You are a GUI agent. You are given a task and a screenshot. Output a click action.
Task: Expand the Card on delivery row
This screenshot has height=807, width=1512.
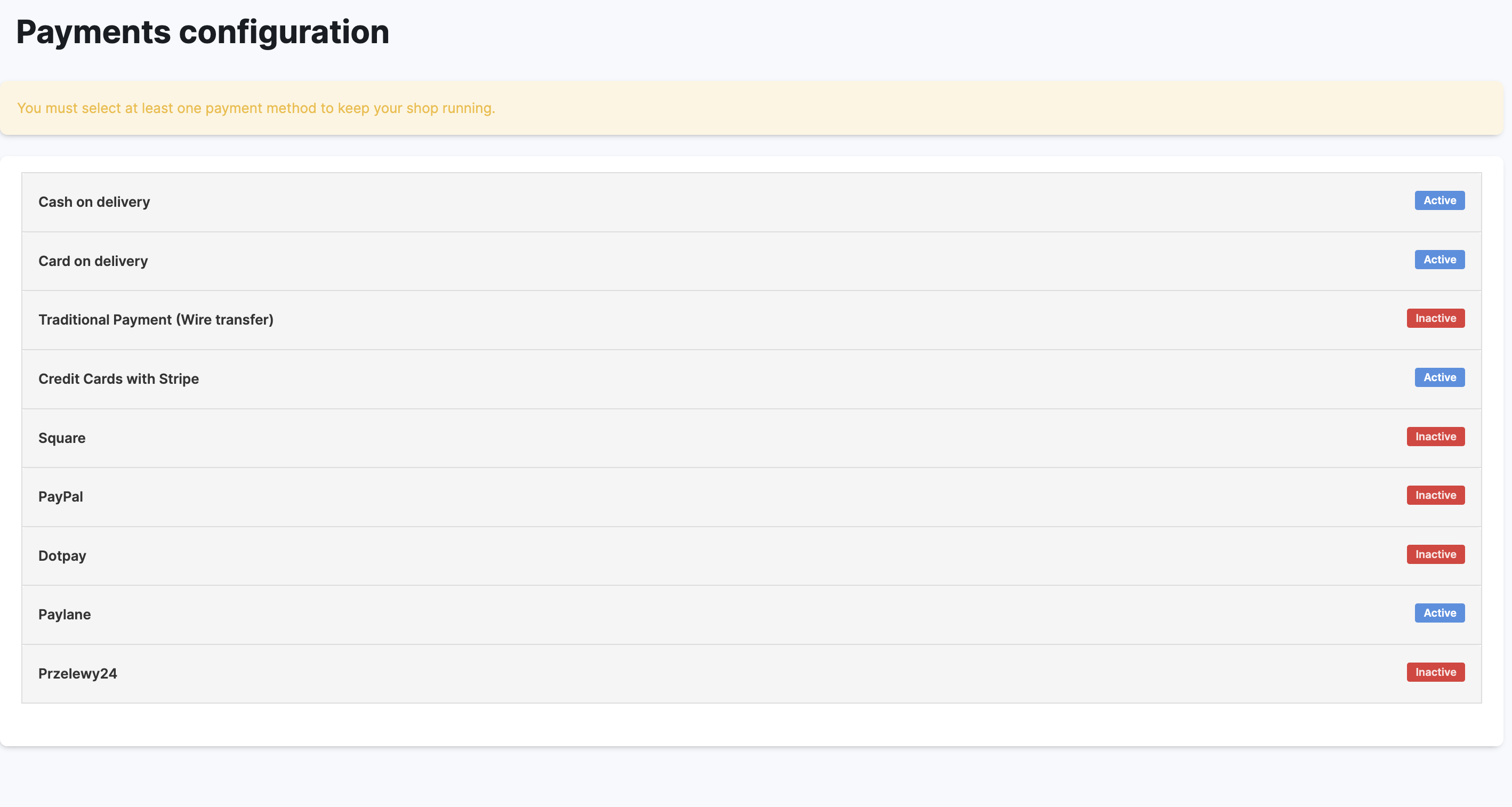coord(93,261)
